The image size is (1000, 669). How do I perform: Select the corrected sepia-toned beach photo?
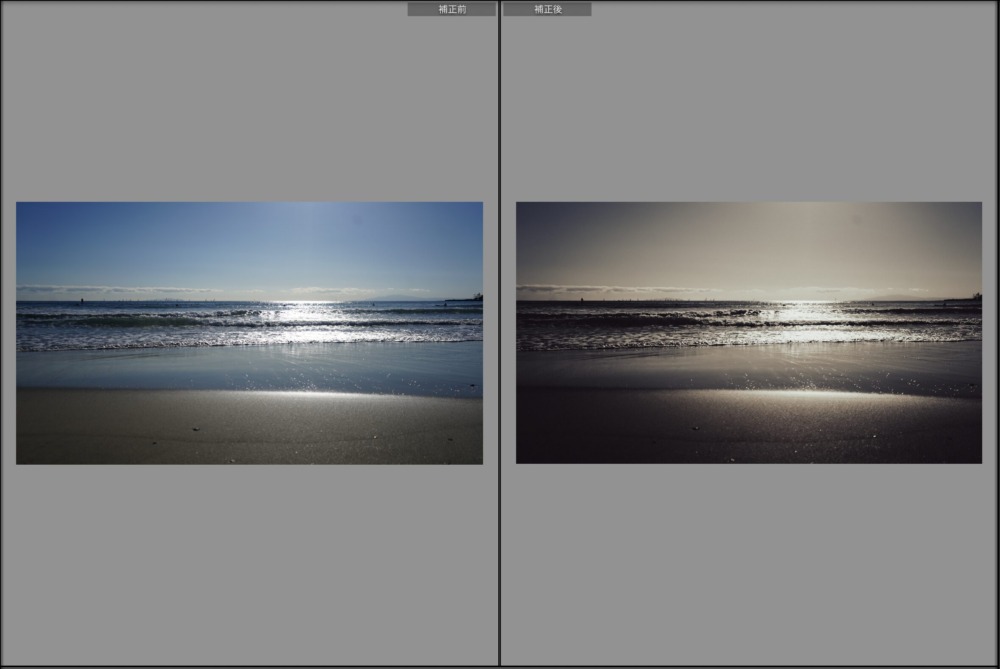(x=748, y=333)
